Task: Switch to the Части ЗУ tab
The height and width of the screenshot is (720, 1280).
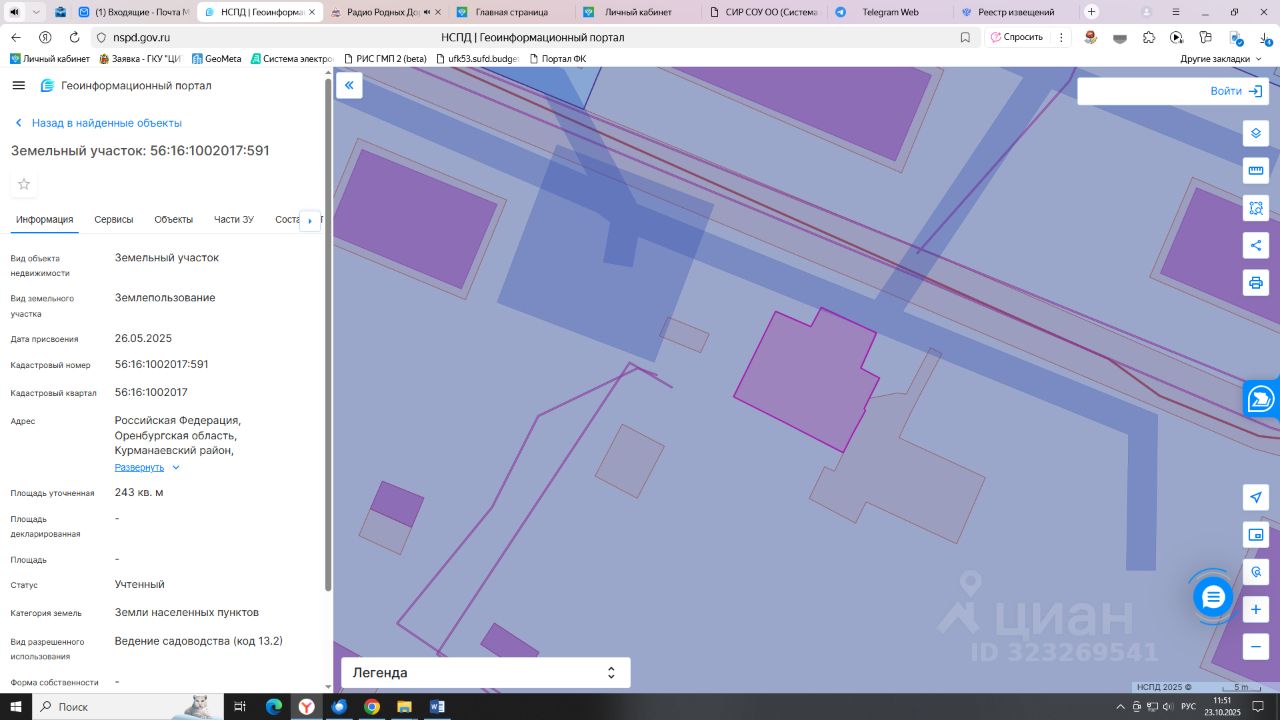Action: pos(234,219)
